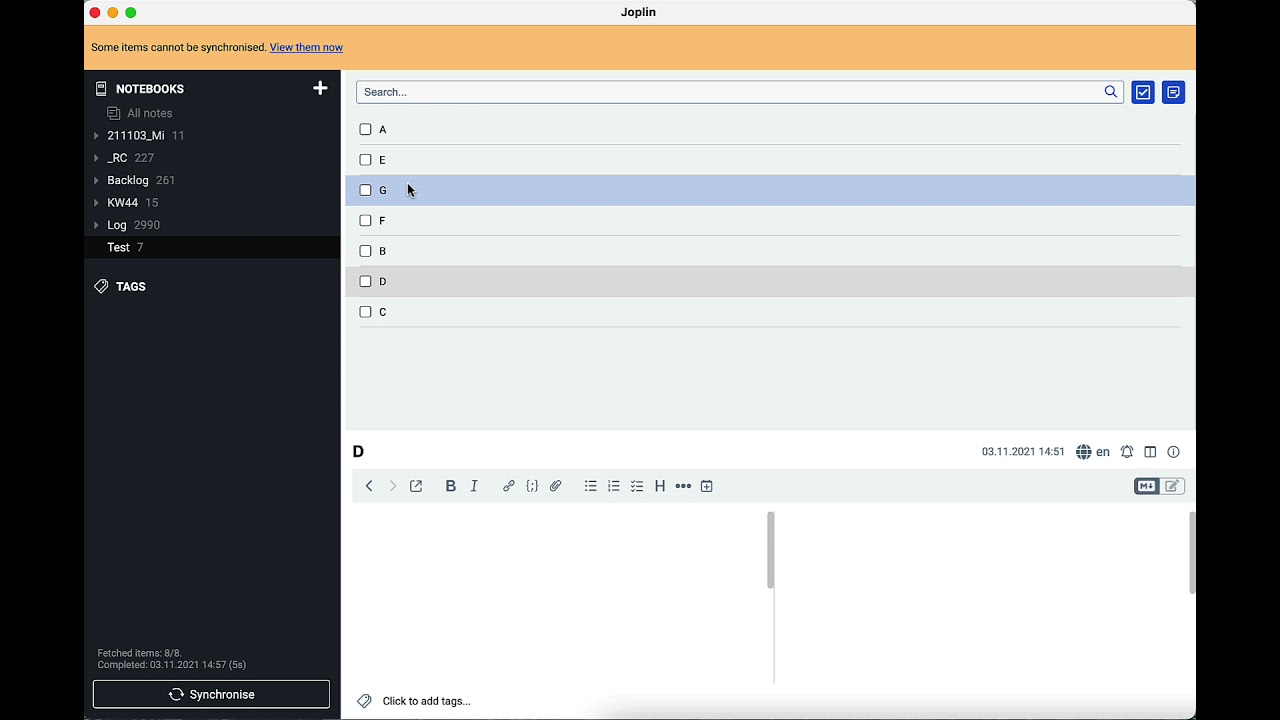Check the to-do G checkbox

[365, 190]
